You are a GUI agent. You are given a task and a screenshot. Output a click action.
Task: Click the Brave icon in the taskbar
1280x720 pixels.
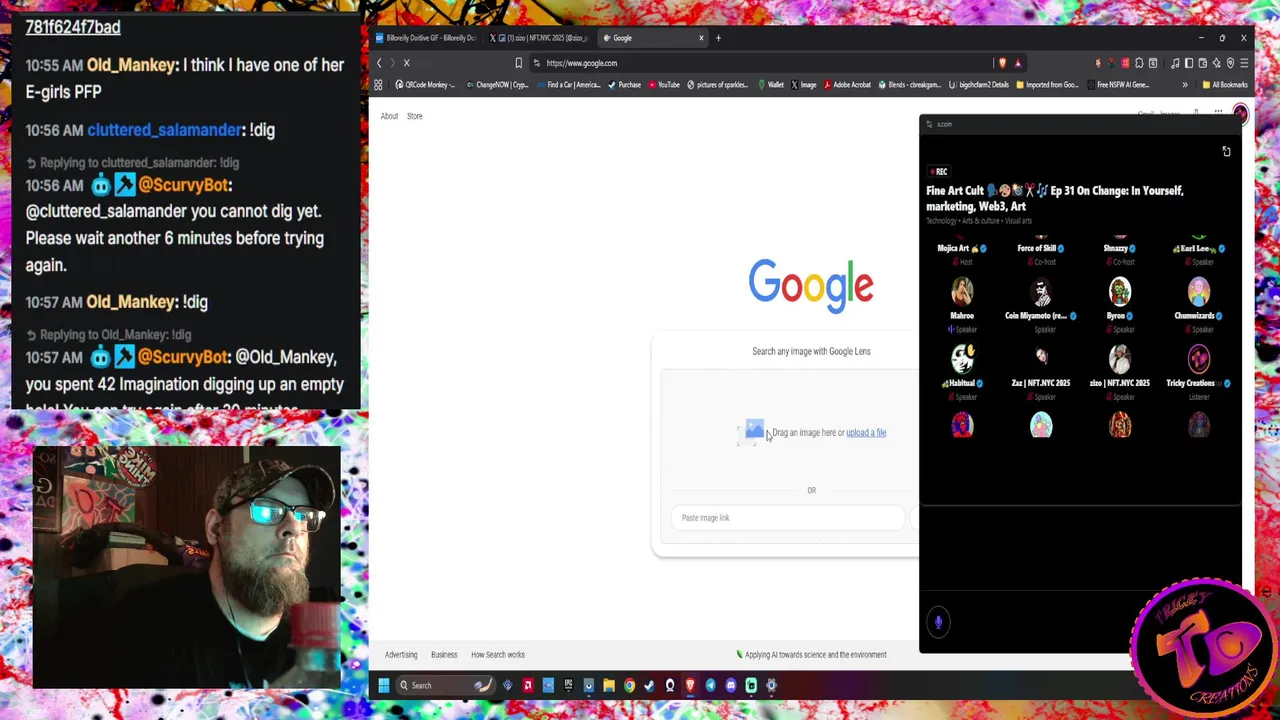point(690,685)
